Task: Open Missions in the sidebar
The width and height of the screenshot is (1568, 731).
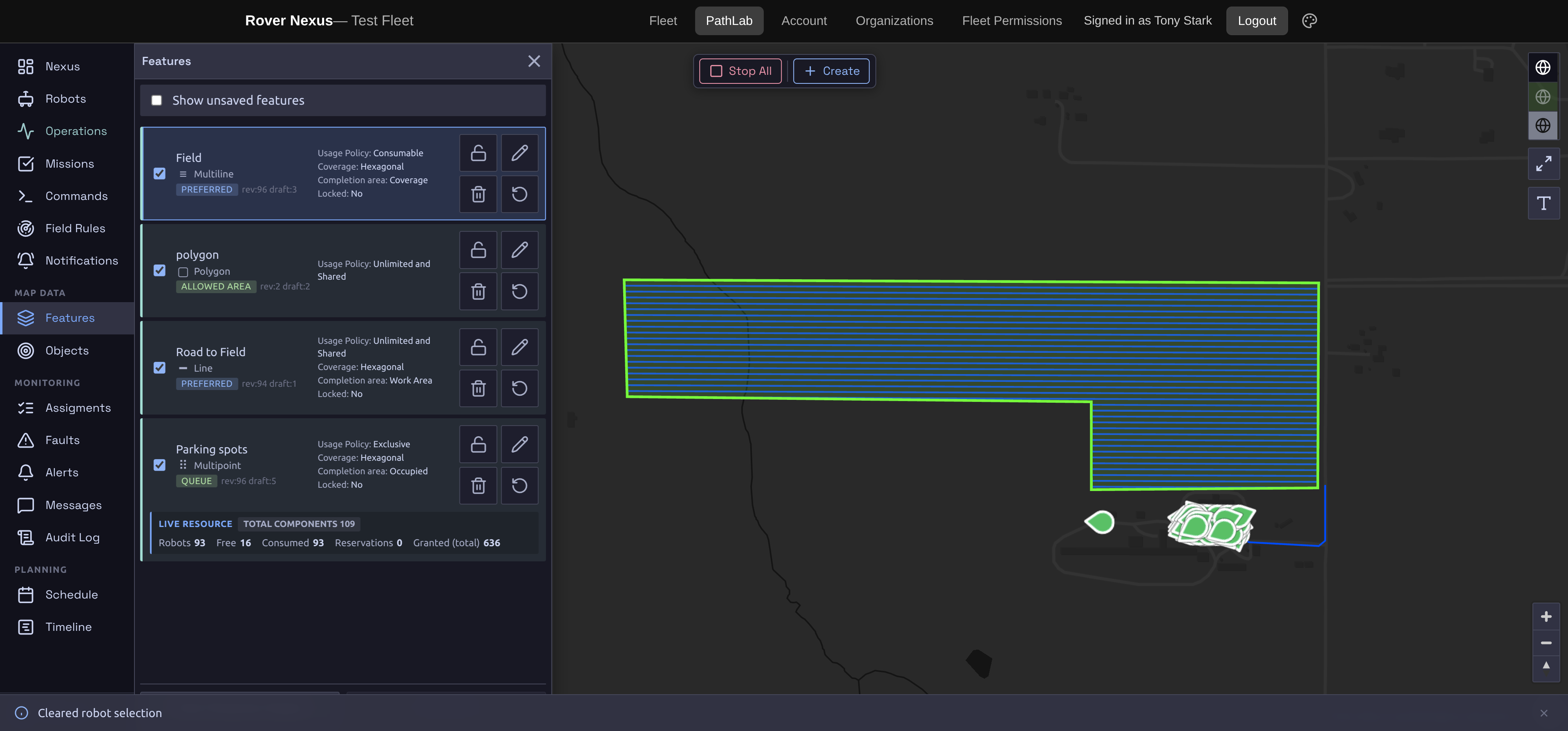Action: tap(67, 164)
